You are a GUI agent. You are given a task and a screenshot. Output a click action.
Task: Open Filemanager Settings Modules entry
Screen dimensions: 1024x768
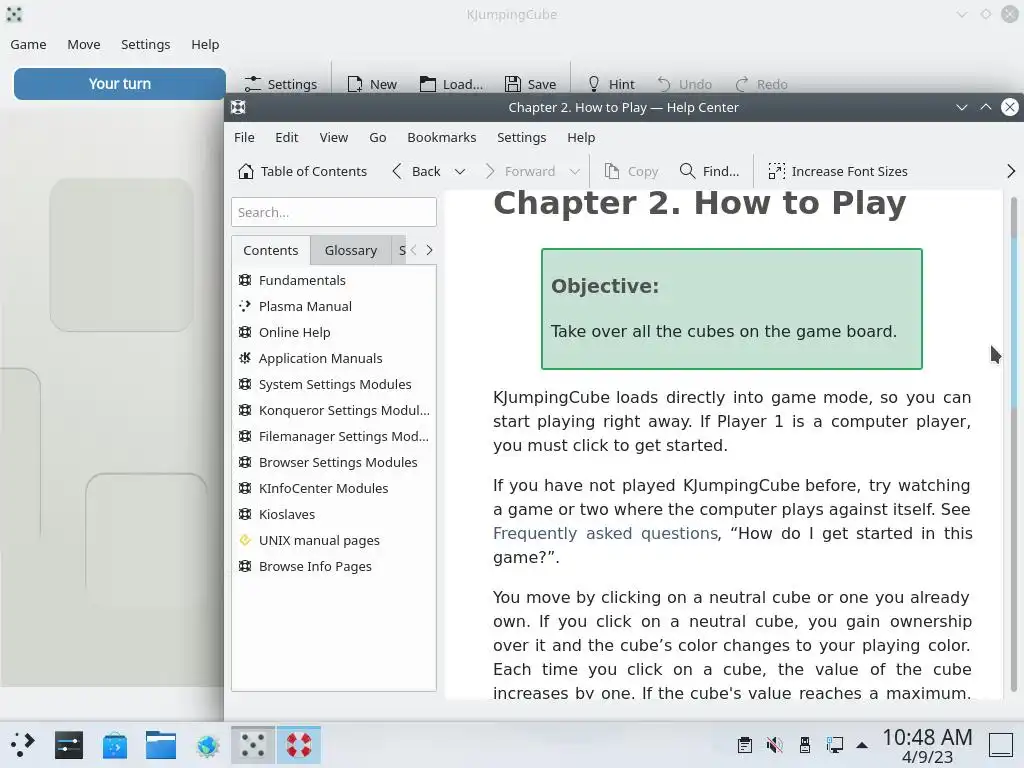[x=334, y=436]
